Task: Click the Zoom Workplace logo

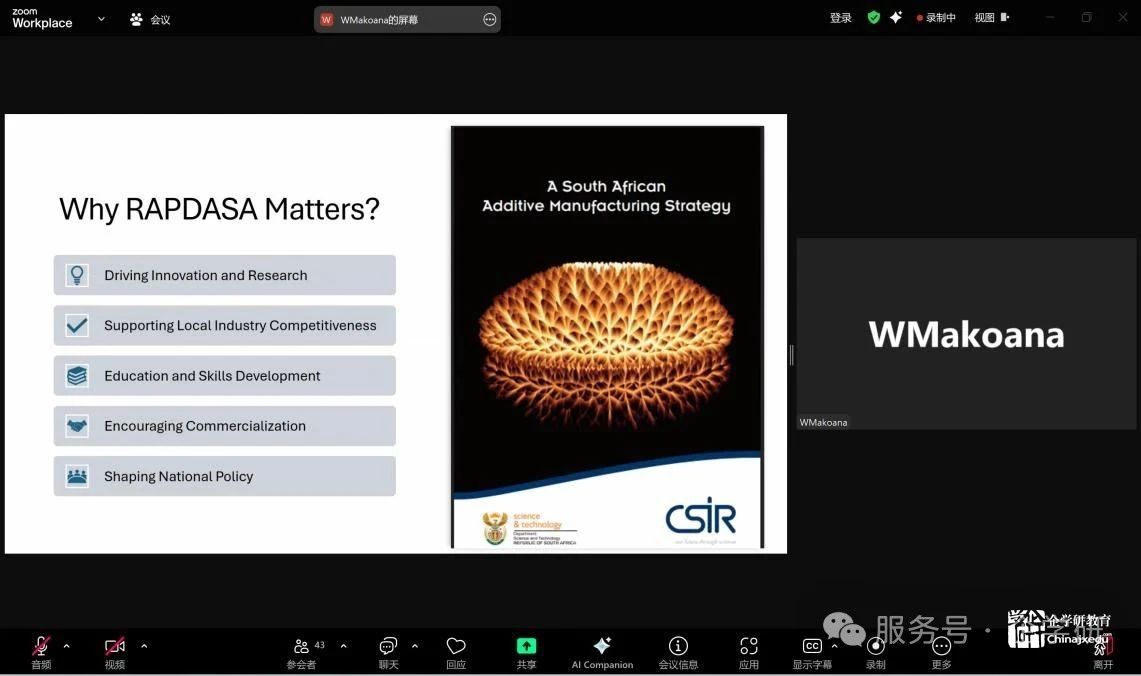Action: click(x=42, y=18)
